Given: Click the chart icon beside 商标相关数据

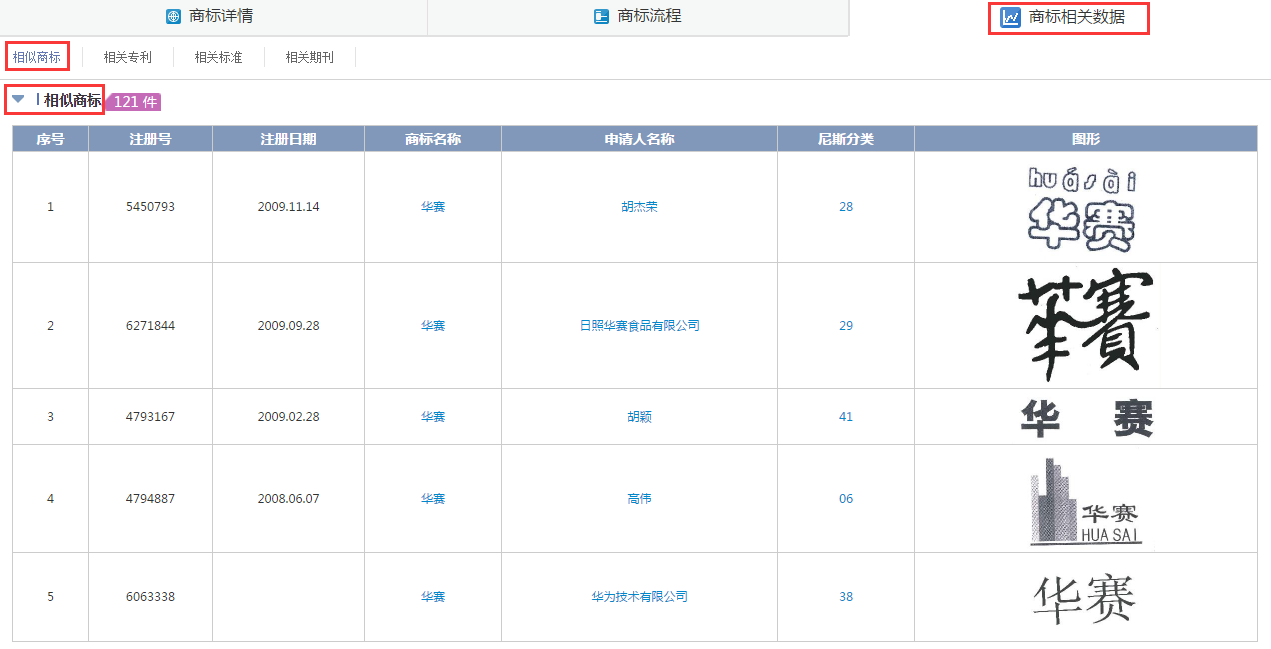Looking at the screenshot, I should point(1011,18).
